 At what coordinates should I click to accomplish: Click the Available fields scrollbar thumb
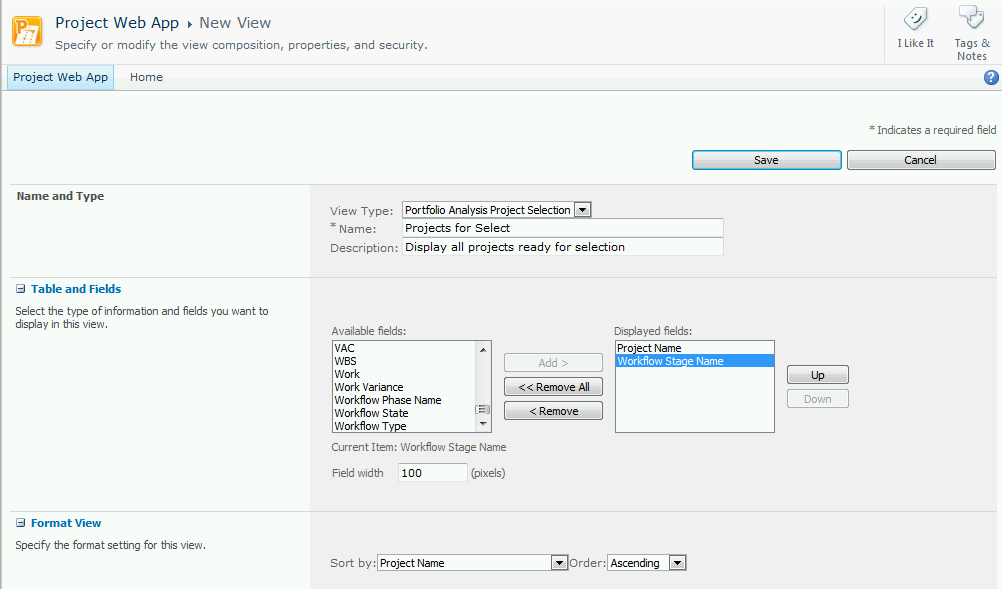[483, 409]
